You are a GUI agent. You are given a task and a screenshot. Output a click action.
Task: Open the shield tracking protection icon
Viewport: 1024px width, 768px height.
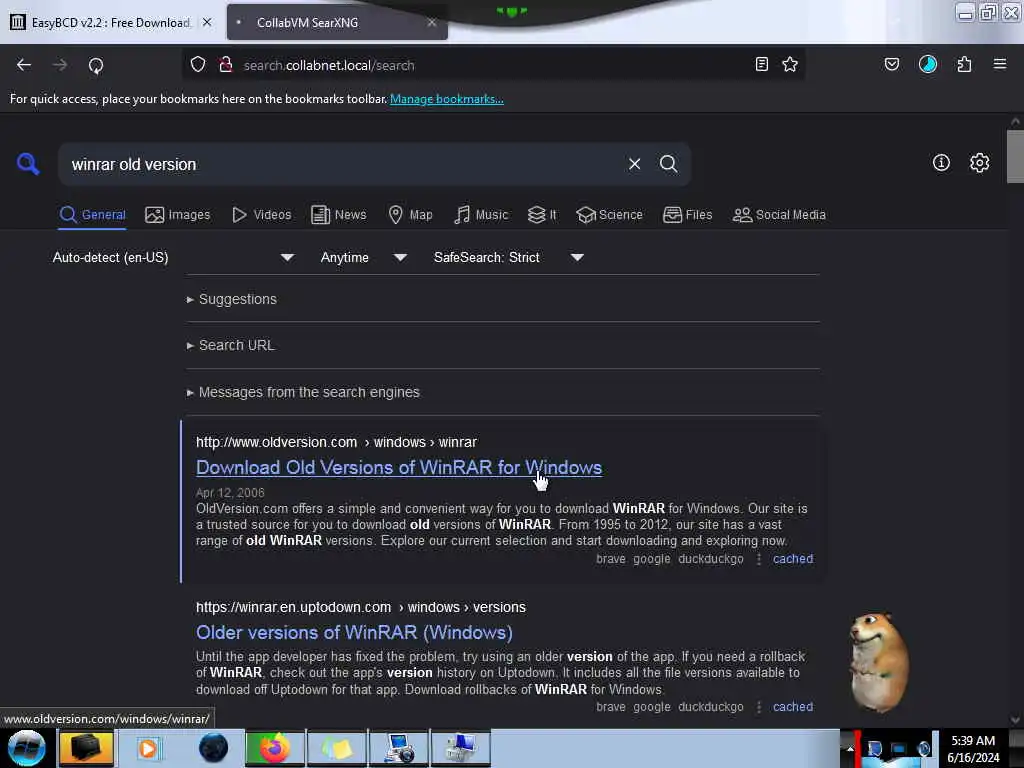click(x=198, y=65)
